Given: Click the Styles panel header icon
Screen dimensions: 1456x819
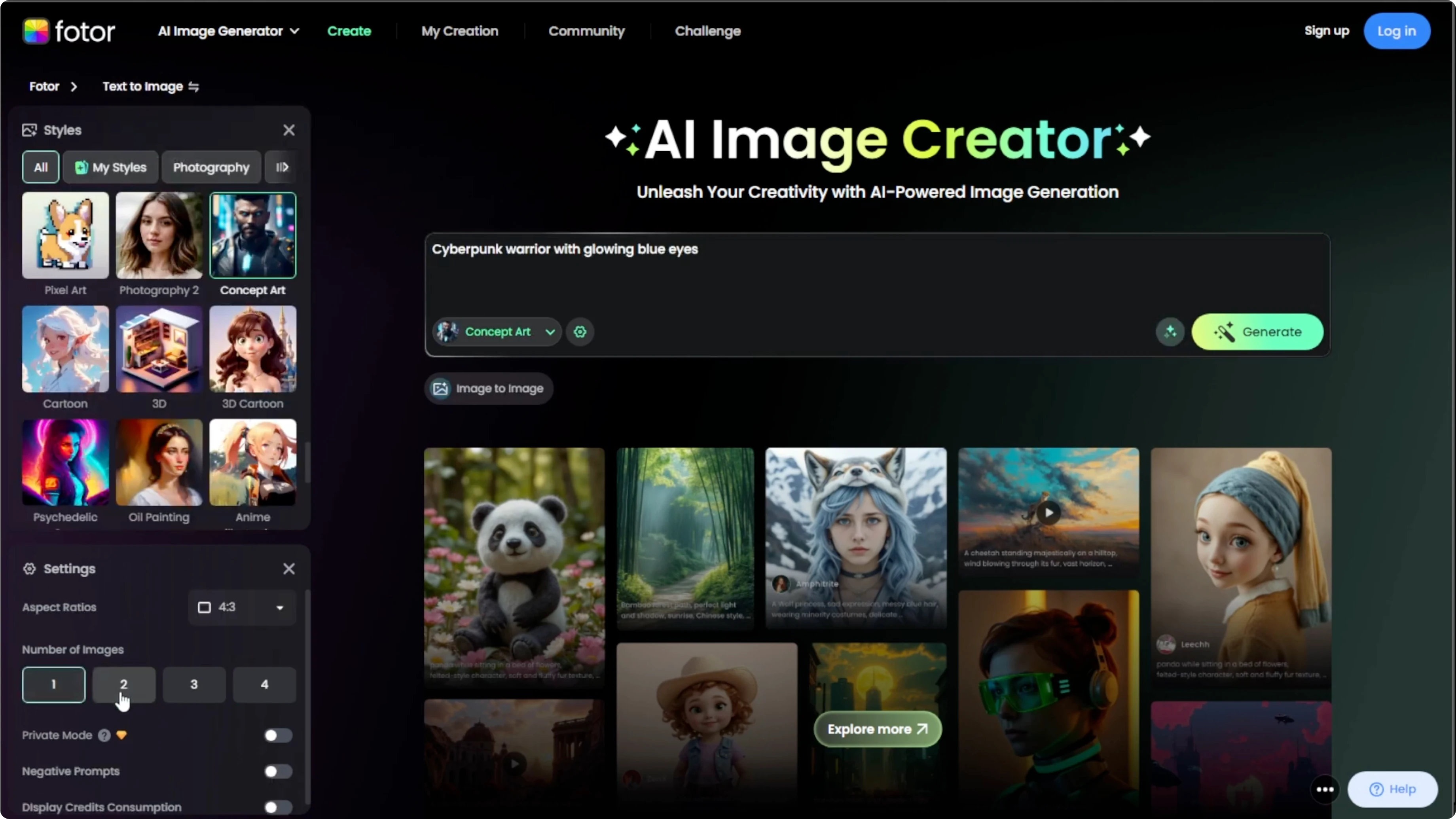Looking at the screenshot, I should tap(29, 130).
